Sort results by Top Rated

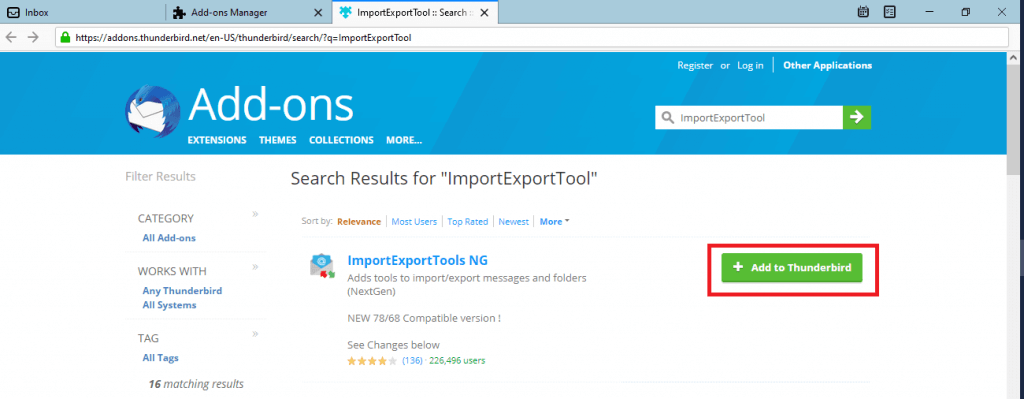coord(468,221)
